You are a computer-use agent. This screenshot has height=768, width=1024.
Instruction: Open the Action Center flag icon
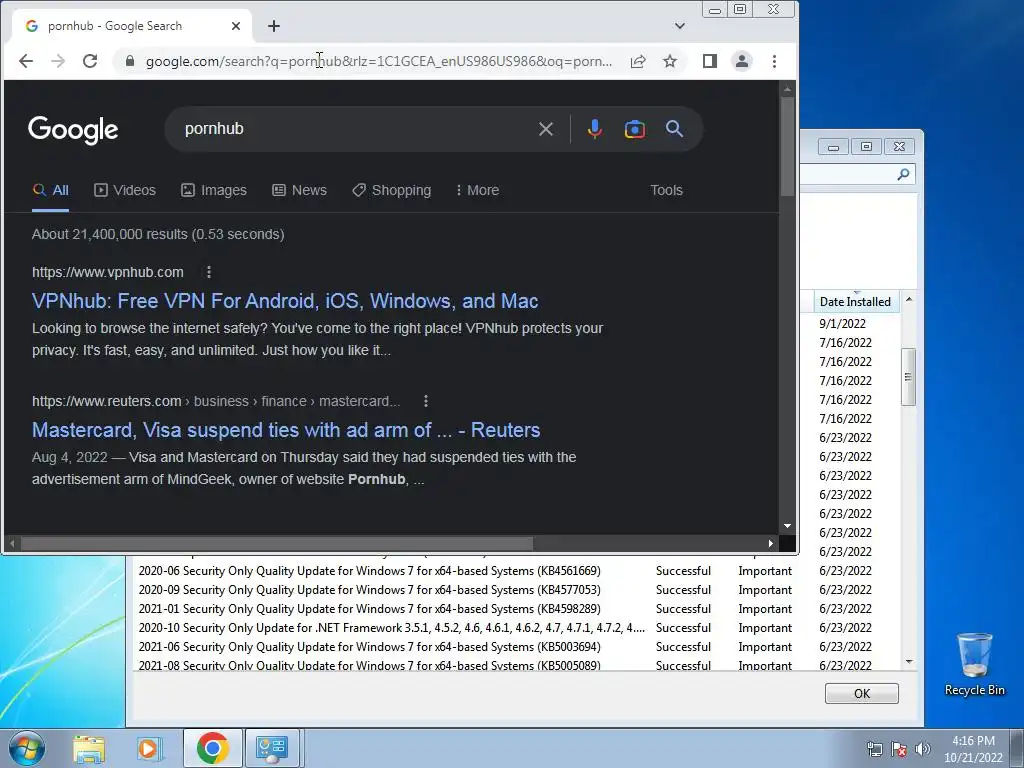tap(899, 749)
